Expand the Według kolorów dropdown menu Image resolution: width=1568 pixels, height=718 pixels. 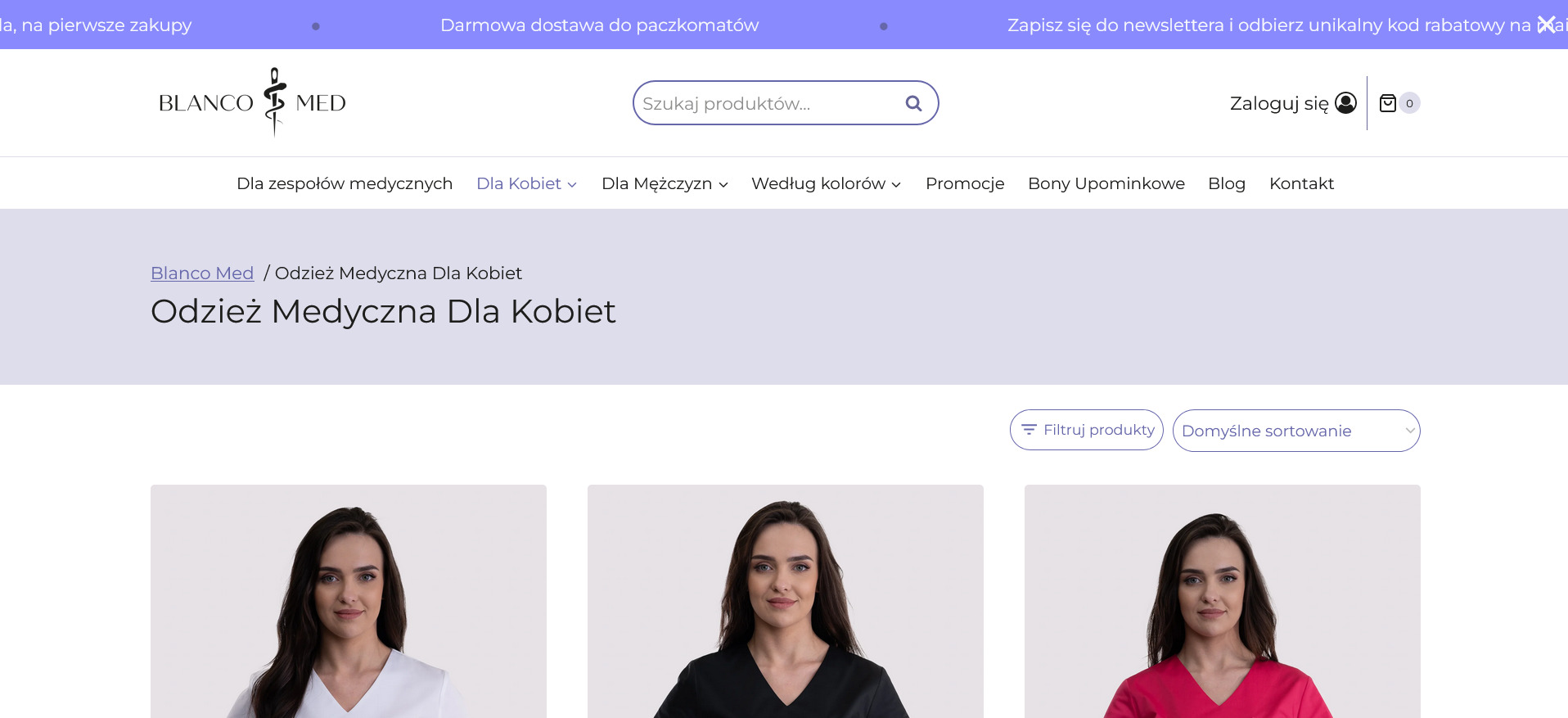click(827, 183)
